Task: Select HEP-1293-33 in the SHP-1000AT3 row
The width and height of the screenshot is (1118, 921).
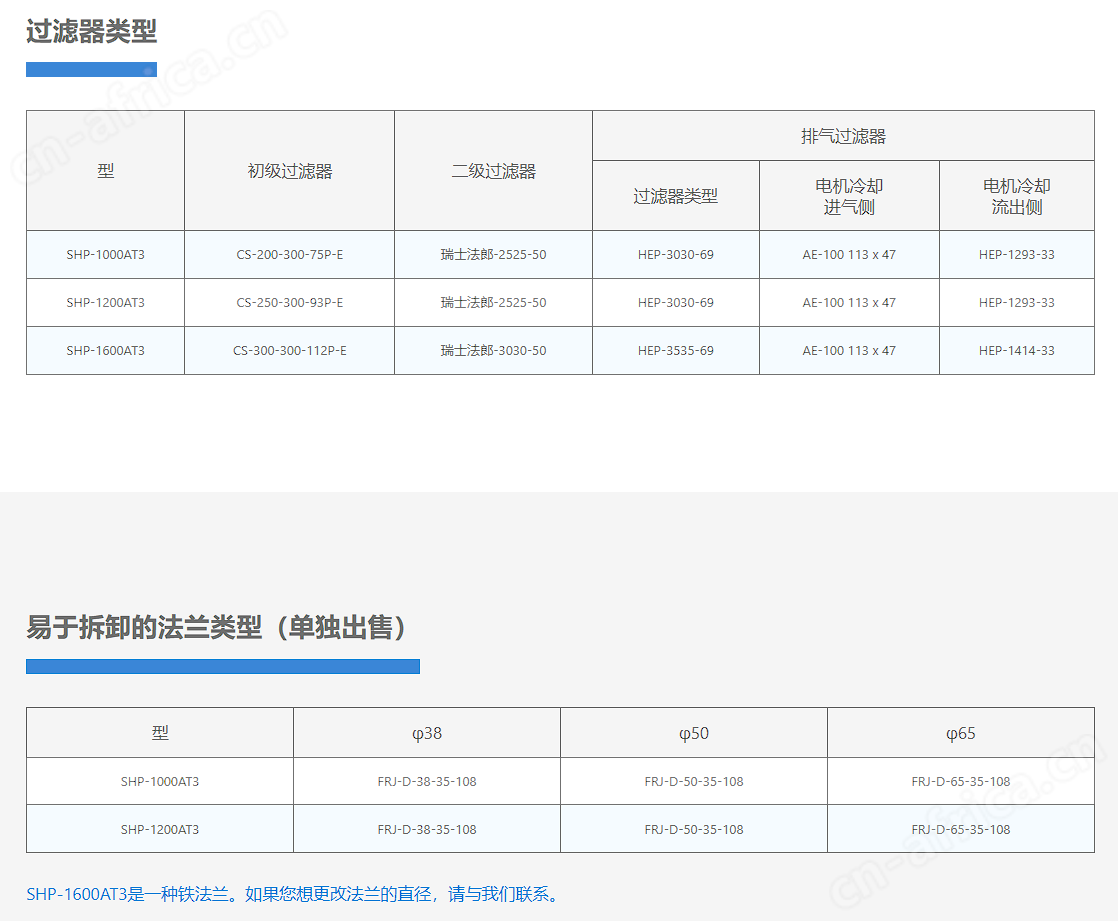Action: (1017, 254)
